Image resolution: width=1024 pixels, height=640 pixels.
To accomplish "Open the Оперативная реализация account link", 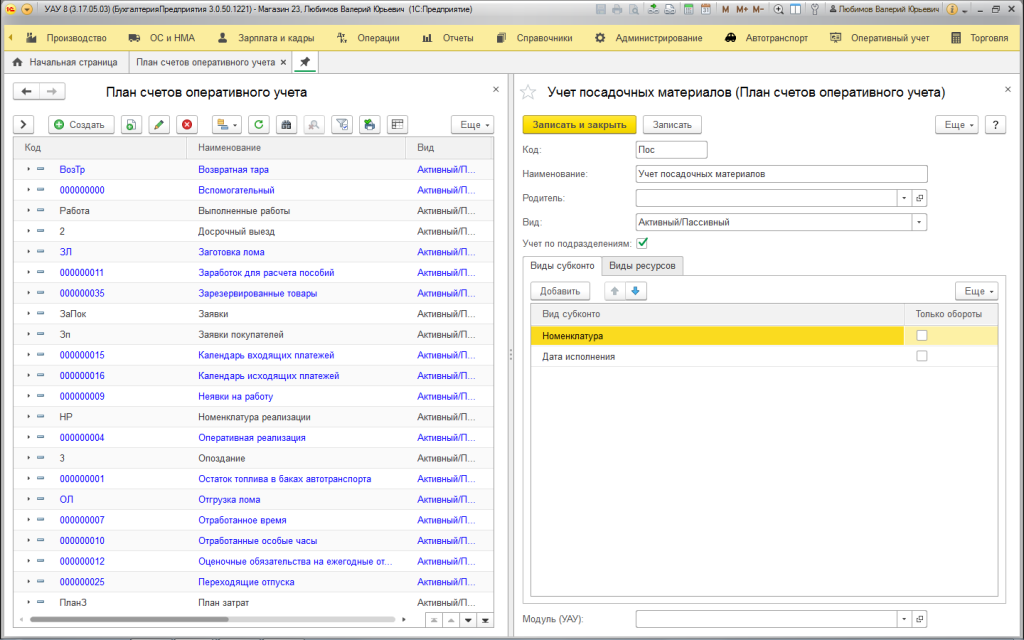I will pos(251,438).
